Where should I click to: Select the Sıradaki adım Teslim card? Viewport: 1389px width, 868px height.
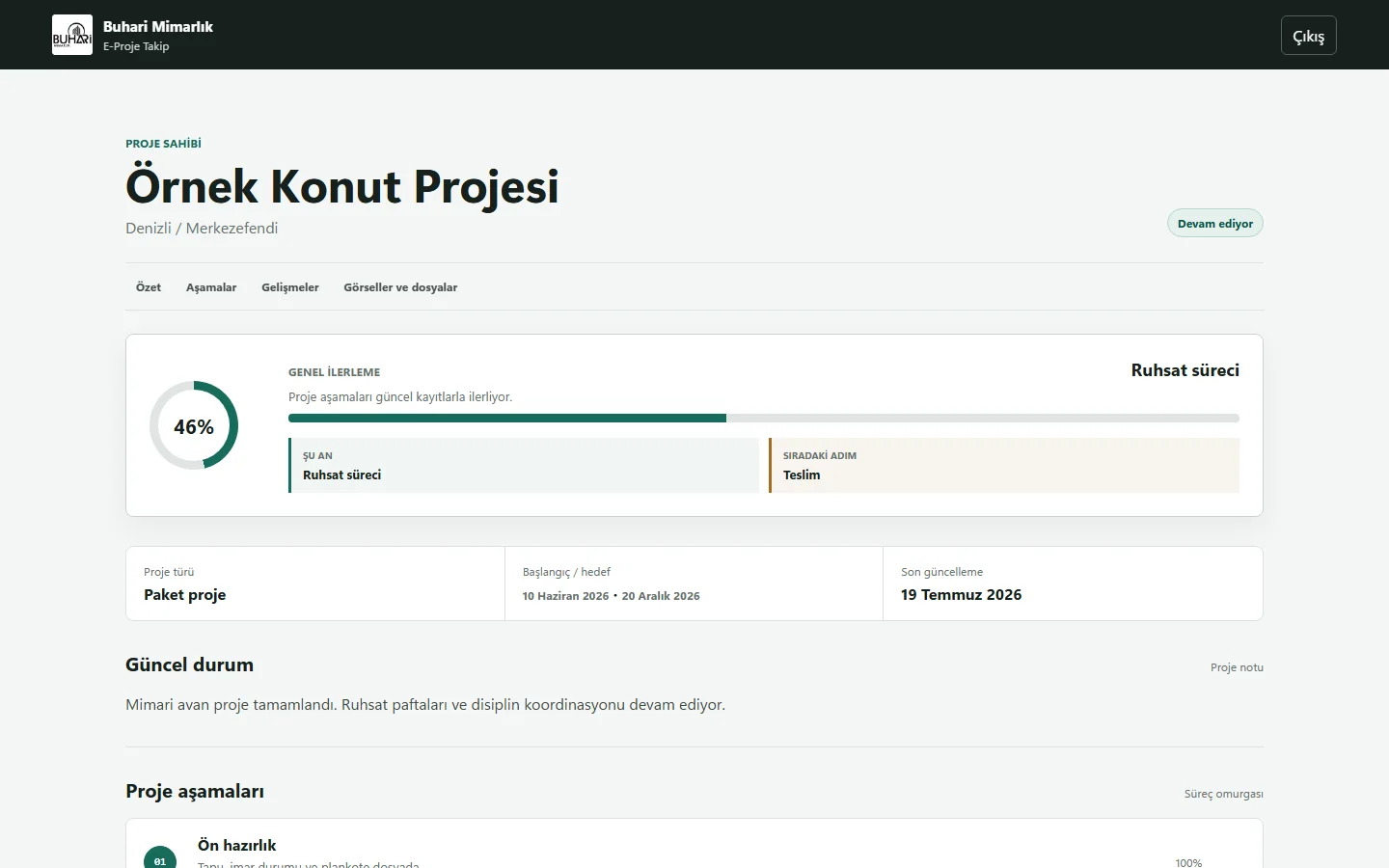(1003, 465)
